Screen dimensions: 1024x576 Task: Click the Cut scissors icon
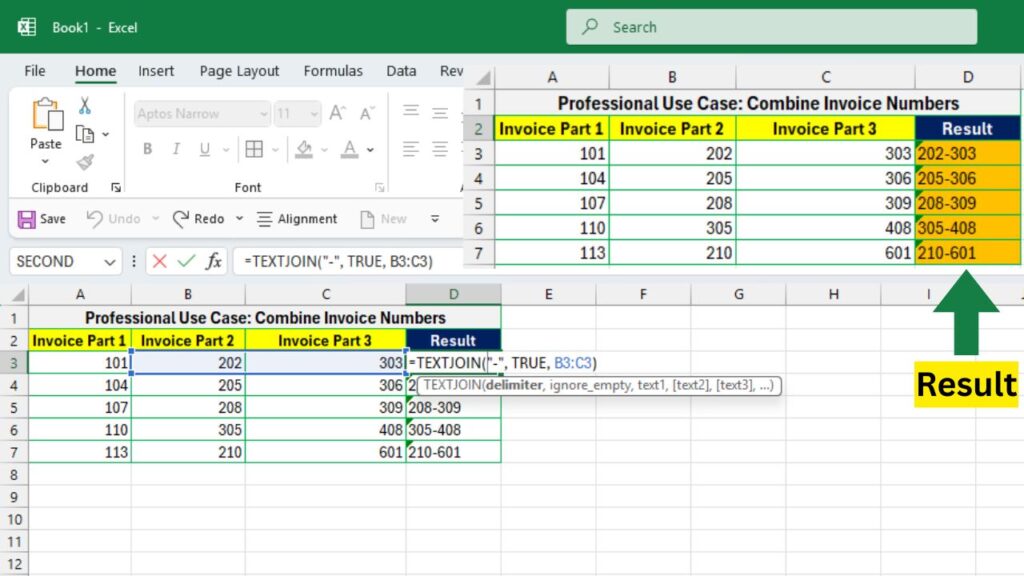[x=85, y=106]
